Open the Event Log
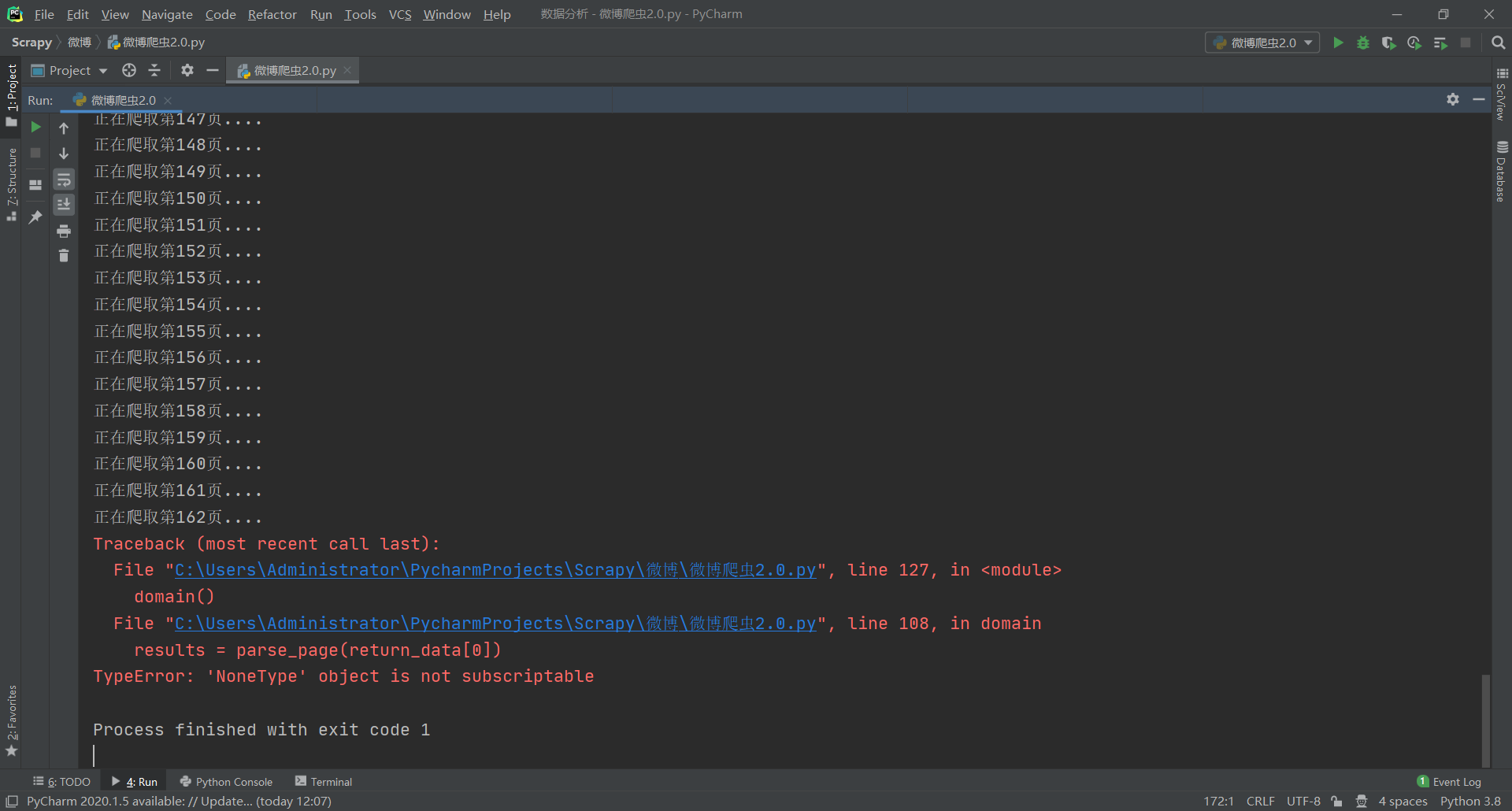 1449,782
